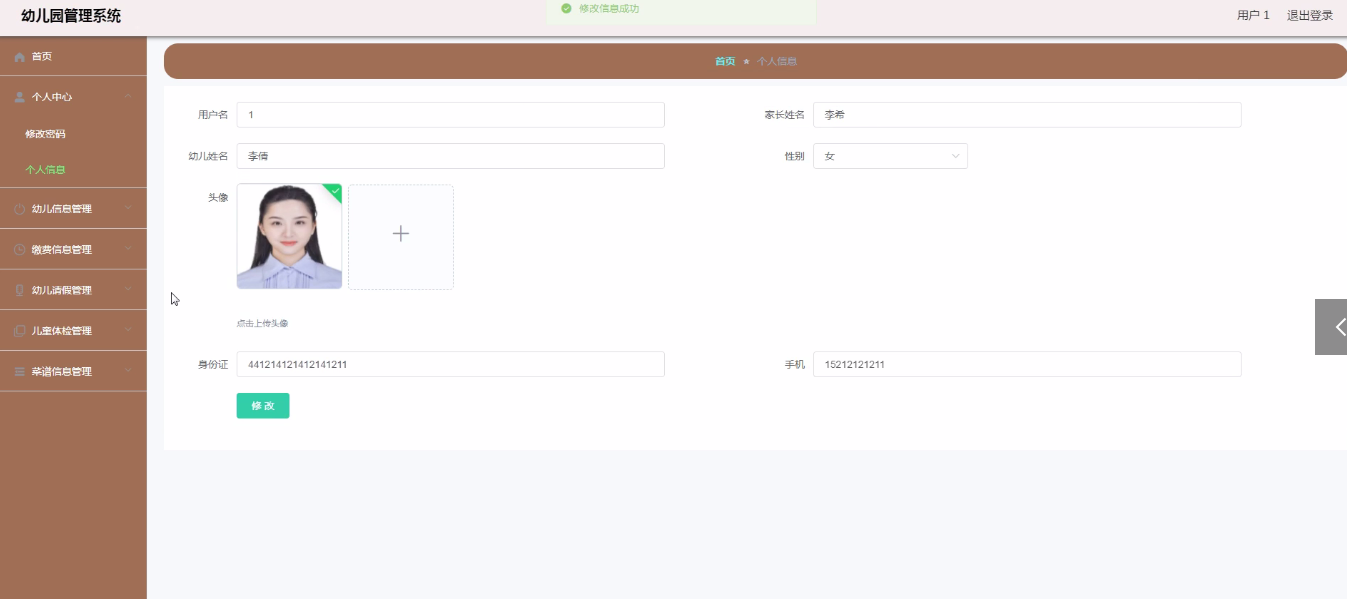Click the list icon beside 菜谱信息管理

tap(19, 371)
